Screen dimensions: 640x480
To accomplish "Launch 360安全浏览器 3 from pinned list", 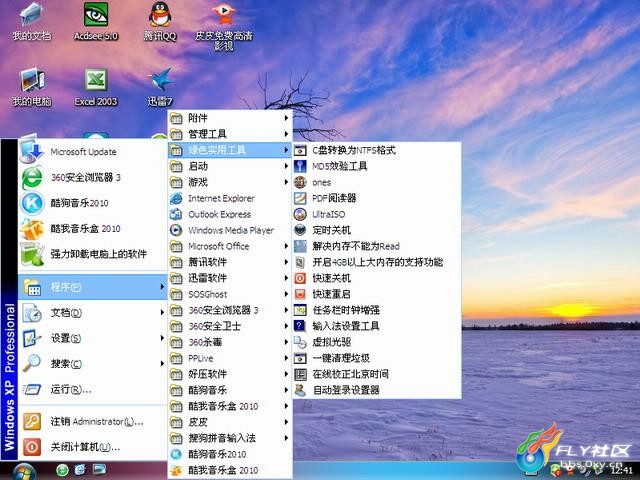I will tap(93, 177).
